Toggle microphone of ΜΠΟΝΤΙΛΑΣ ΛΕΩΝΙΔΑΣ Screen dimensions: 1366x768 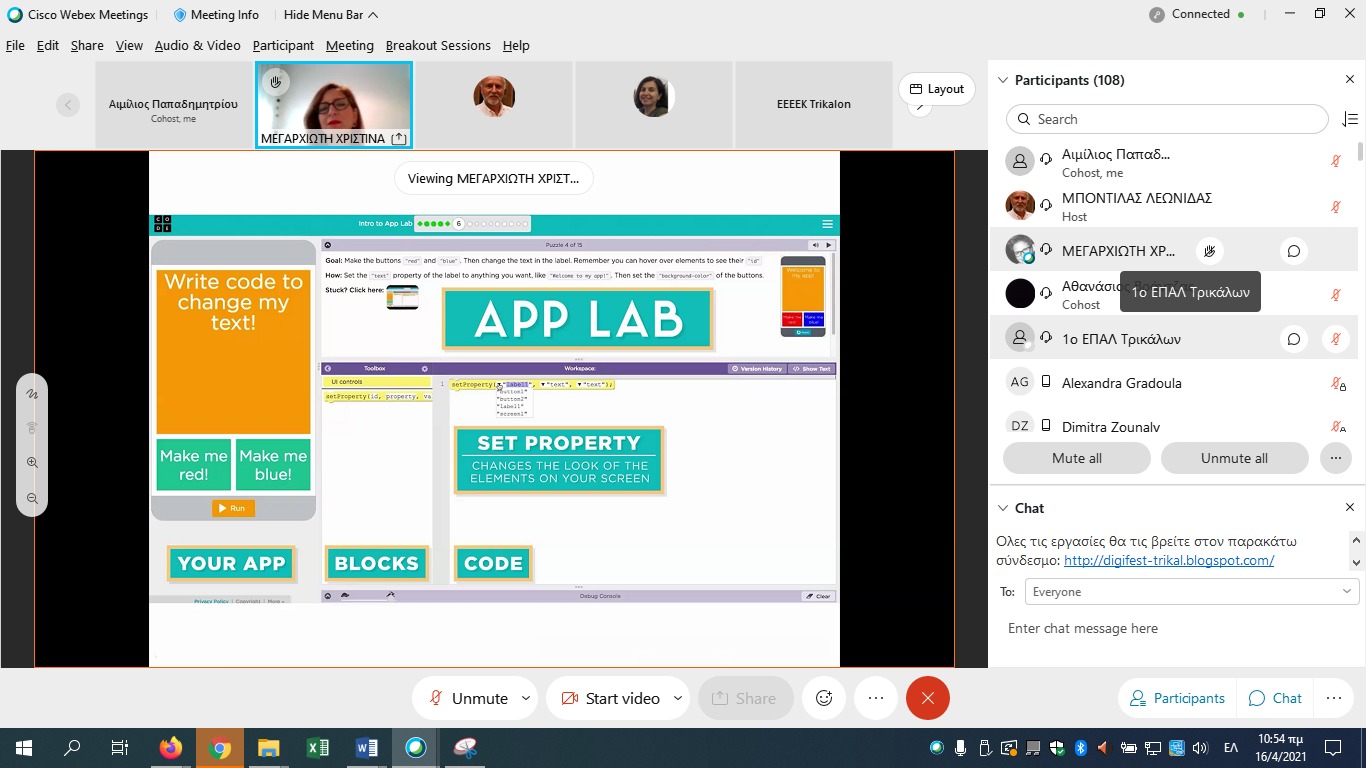click(x=1336, y=207)
